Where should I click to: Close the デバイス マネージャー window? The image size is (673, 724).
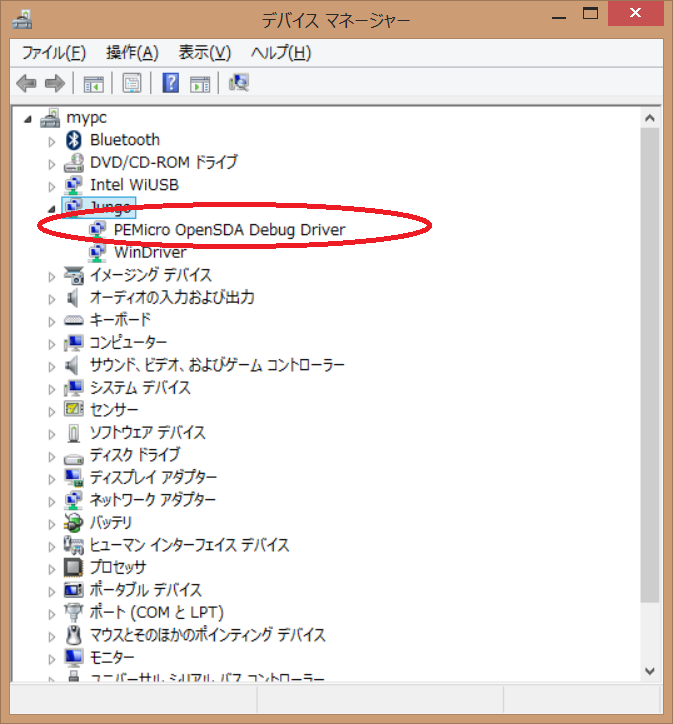(x=636, y=13)
